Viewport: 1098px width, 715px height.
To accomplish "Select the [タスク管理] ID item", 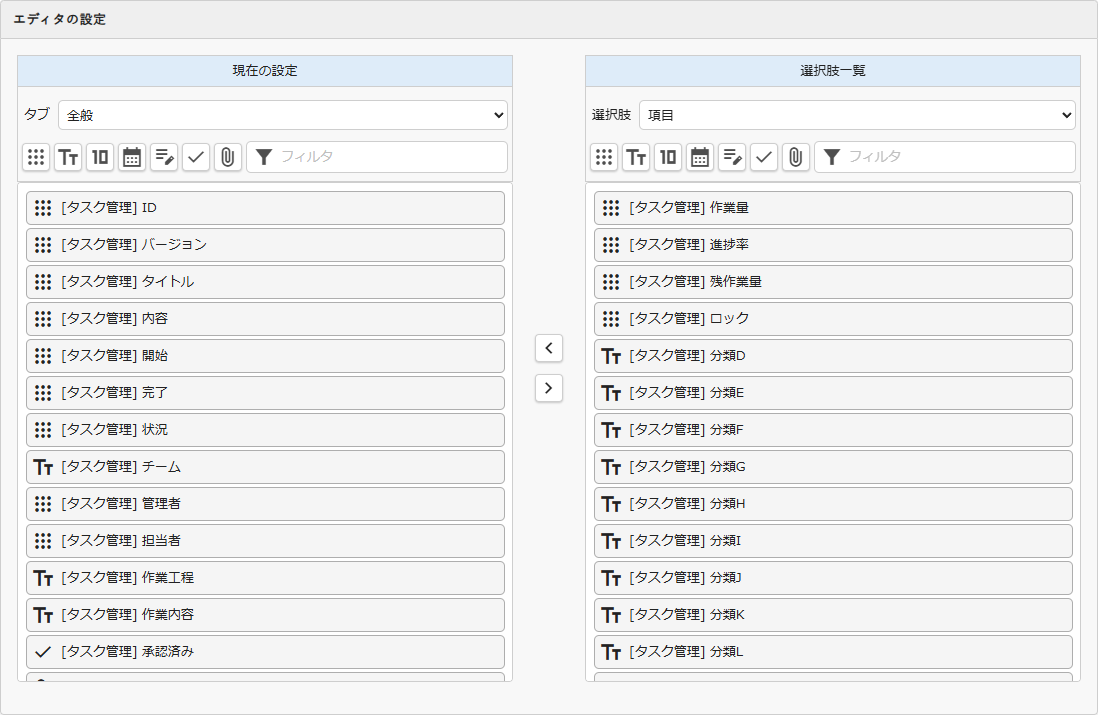I will tap(265, 208).
